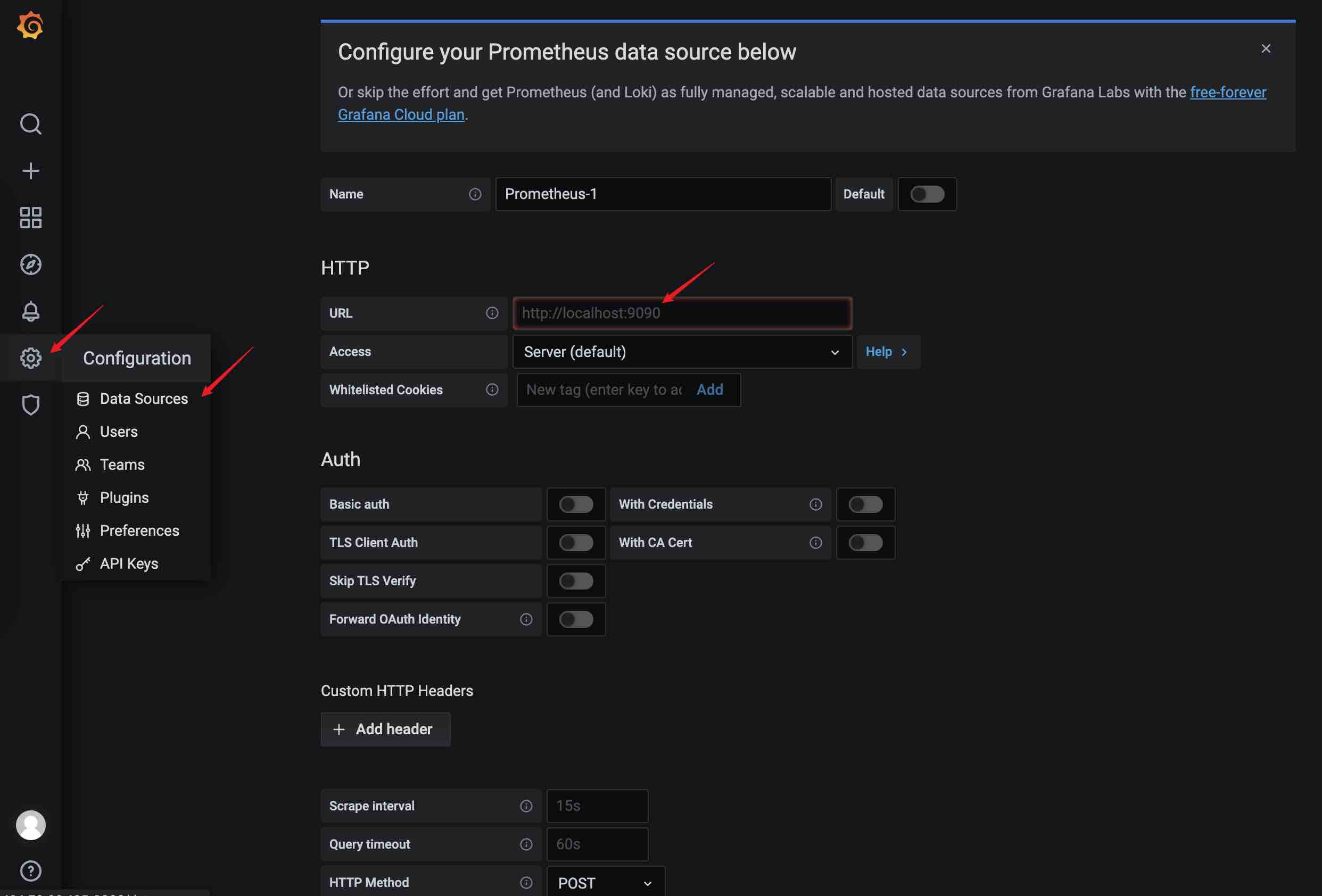Click the Grafana logo home icon
The image size is (1322, 896).
[30, 26]
